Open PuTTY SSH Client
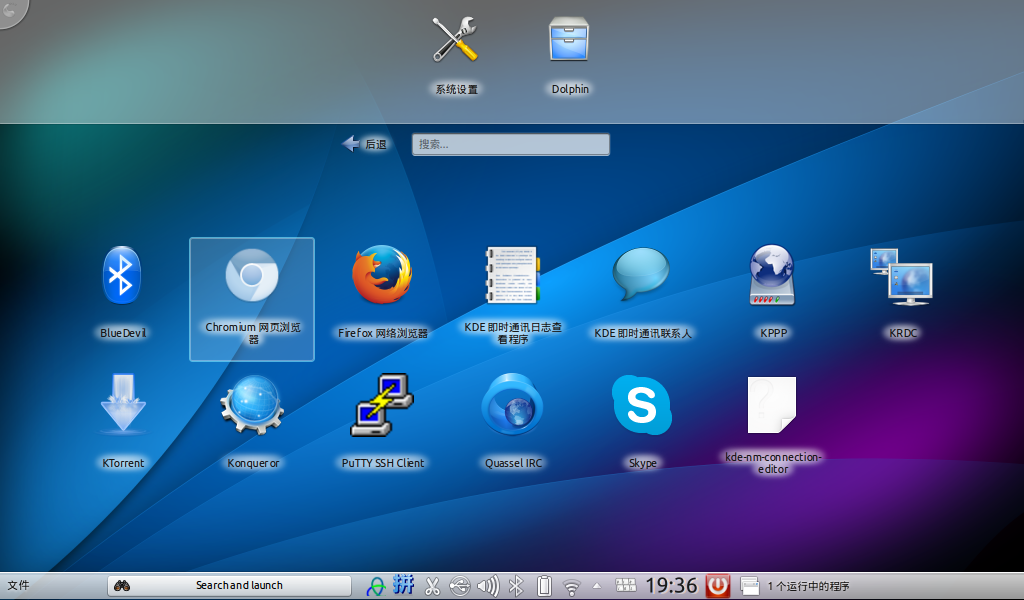This screenshot has height=600, width=1024. 383,421
